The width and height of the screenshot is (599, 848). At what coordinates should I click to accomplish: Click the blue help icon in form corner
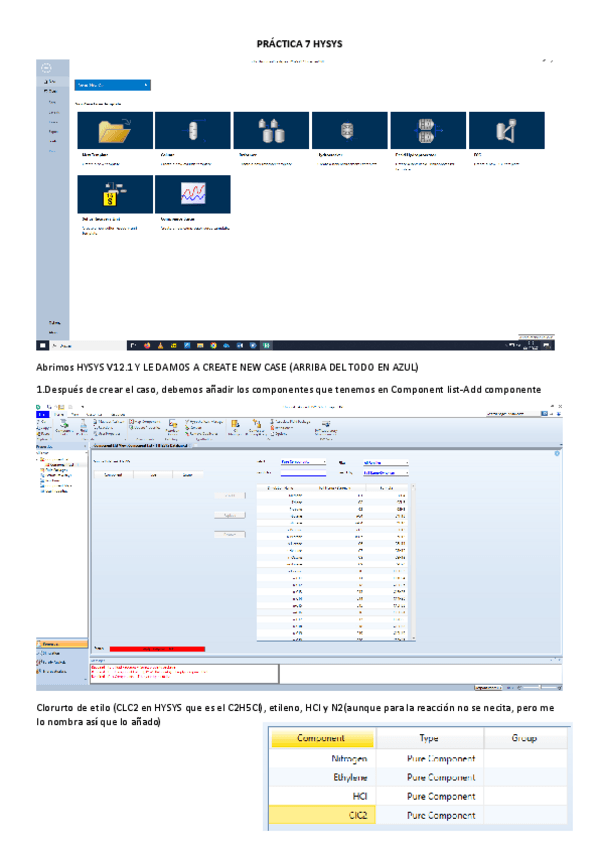(x=557, y=454)
